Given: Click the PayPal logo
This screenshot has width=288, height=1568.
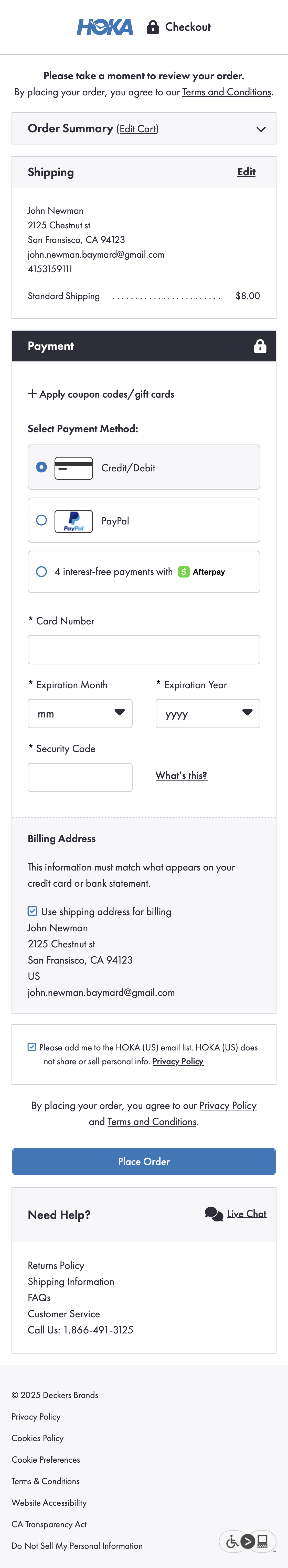Looking at the screenshot, I should point(73,520).
